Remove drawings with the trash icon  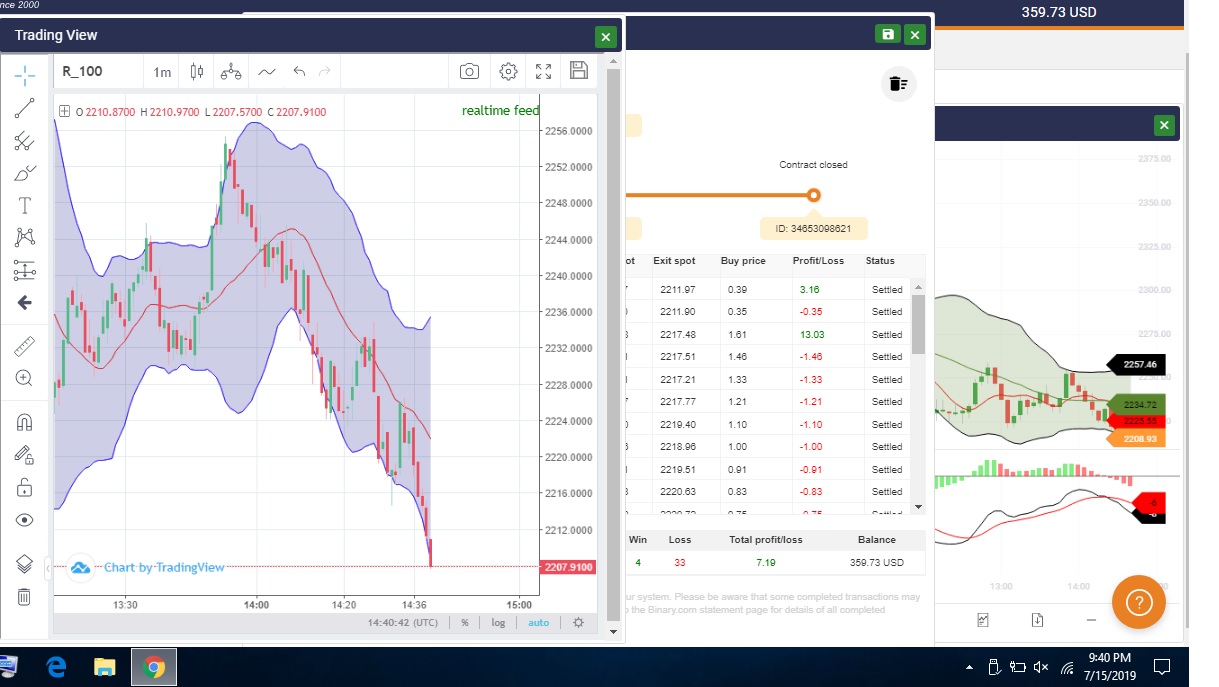[25, 597]
